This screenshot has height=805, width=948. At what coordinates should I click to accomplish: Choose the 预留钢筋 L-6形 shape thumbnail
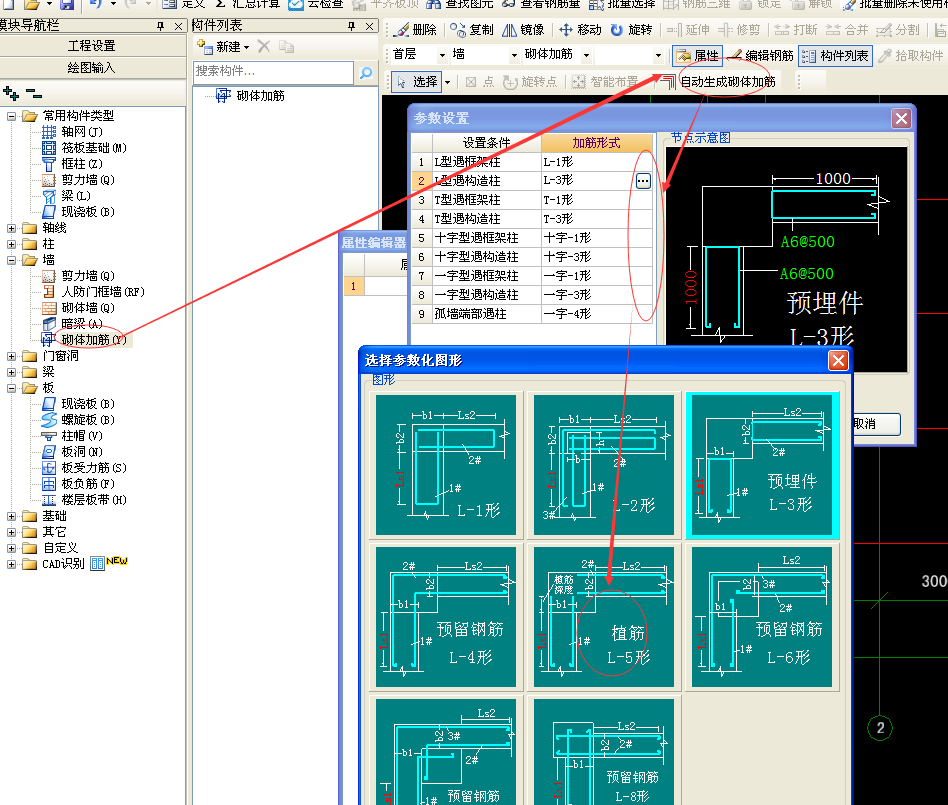[762, 617]
